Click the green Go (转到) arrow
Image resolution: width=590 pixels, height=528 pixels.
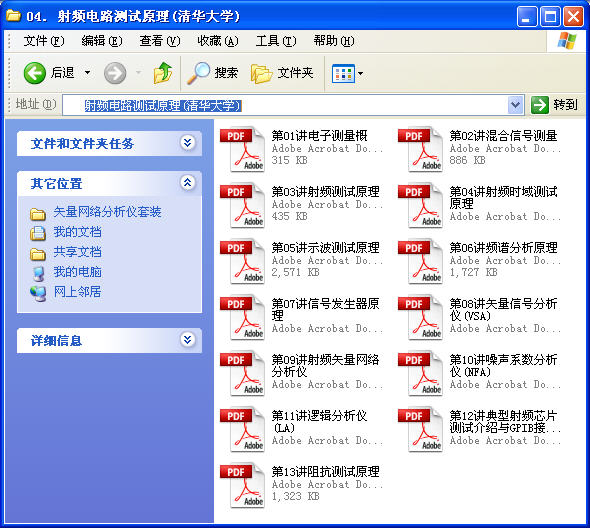pyautogui.click(x=540, y=105)
